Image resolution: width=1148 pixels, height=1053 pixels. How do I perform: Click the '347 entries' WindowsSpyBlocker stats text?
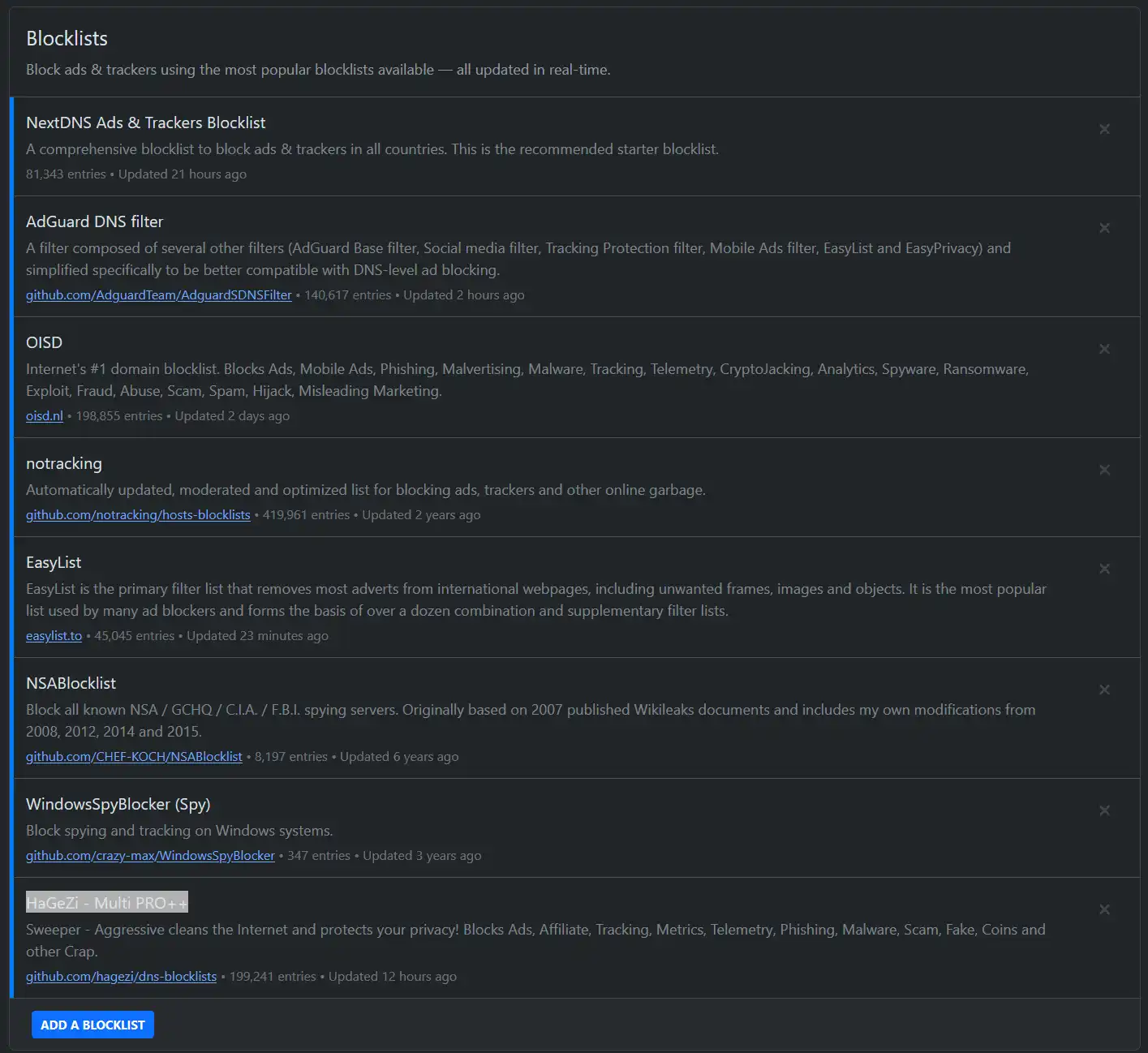[319, 856]
